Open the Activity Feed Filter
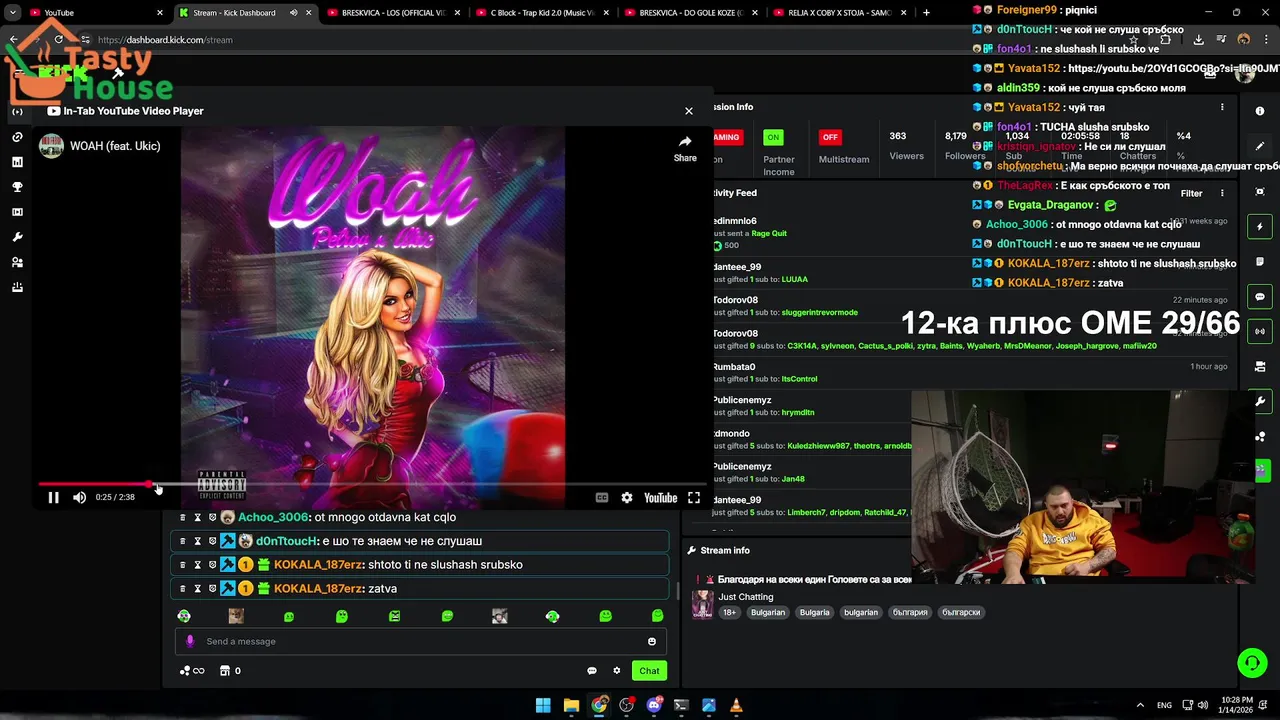This screenshot has height=720, width=1280. (1191, 194)
